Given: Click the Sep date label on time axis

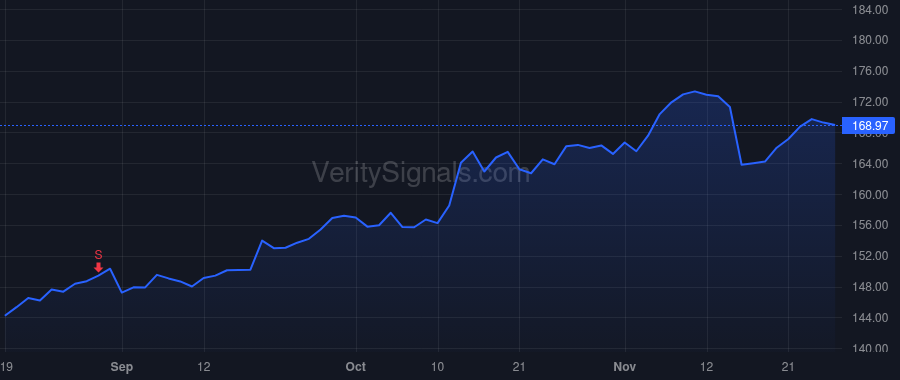Looking at the screenshot, I should (x=122, y=367).
